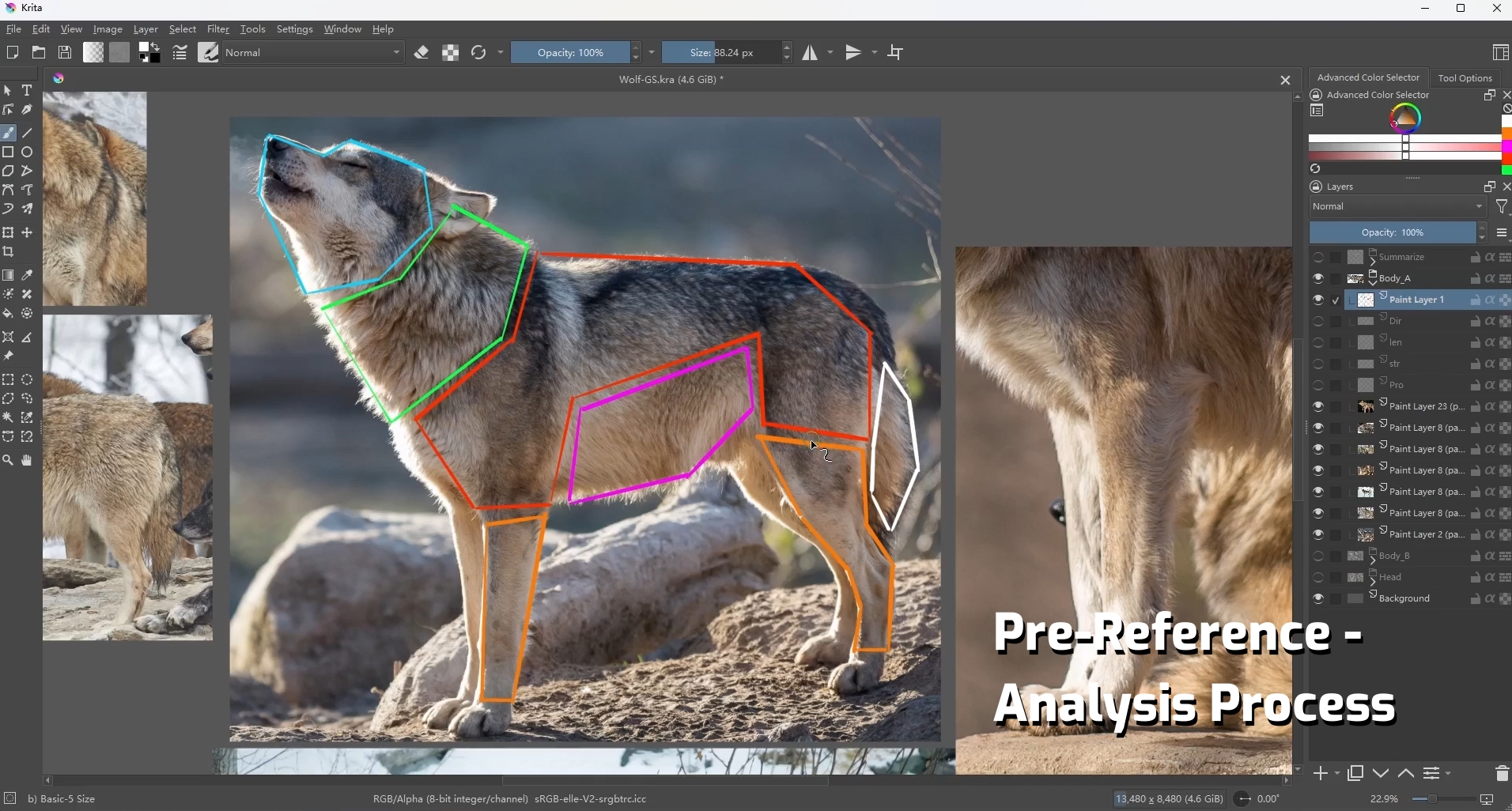Click the layer Opacity slider
Viewport: 1512px width, 811px height.
pyautogui.click(x=1393, y=233)
